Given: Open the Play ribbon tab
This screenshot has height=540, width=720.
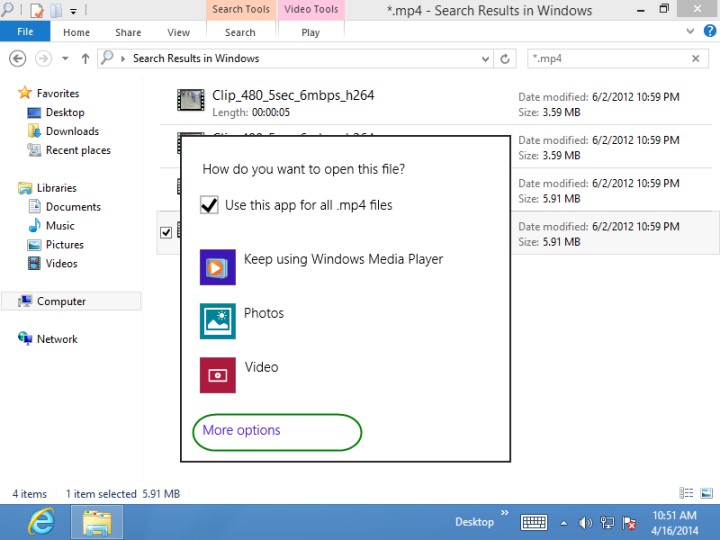Looking at the screenshot, I should (x=310, y=32).
